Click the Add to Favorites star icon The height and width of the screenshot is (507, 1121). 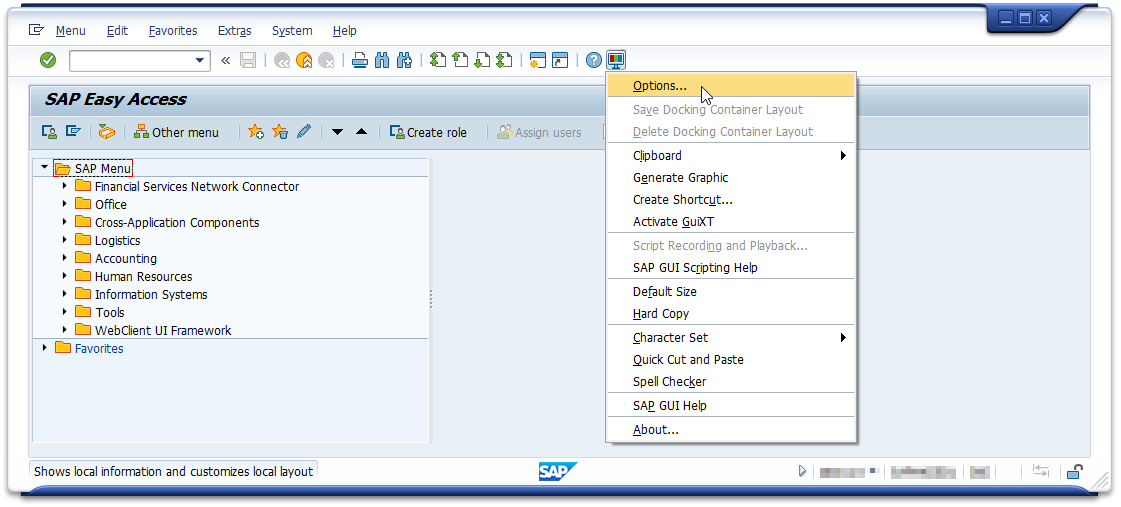tap(256, 132)
